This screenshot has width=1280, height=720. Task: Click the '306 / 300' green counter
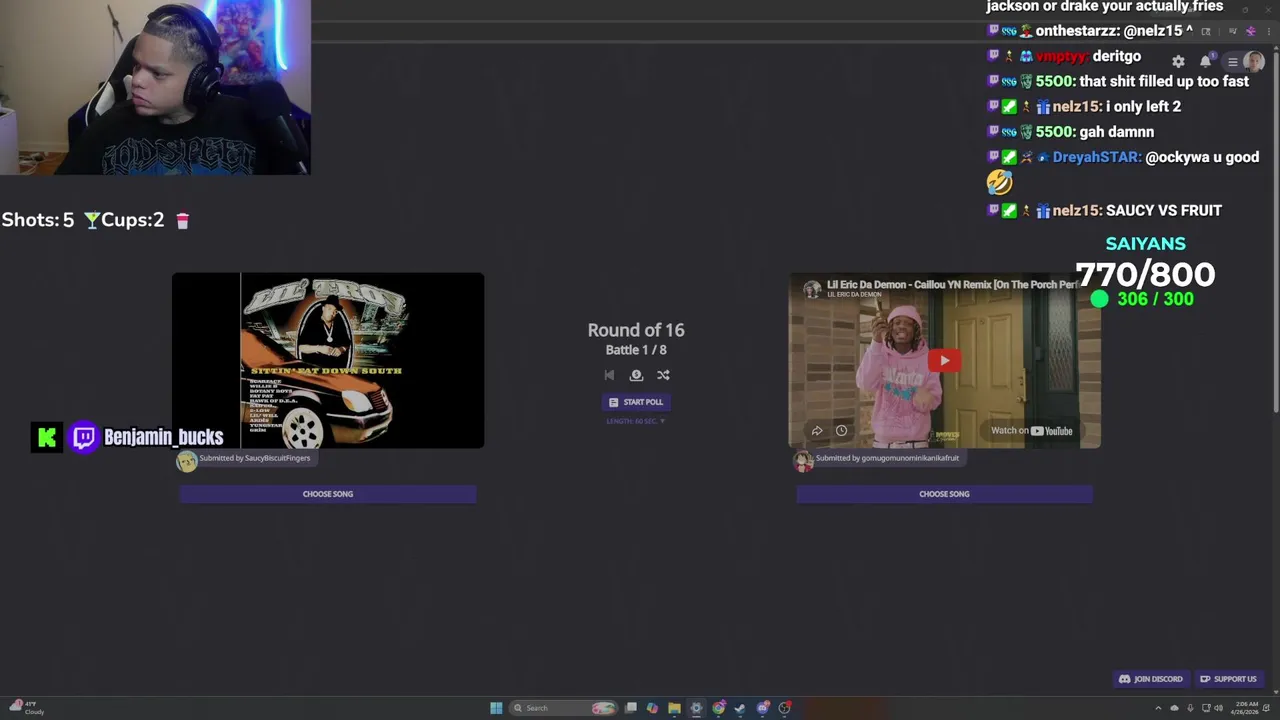pos(1155,299)
